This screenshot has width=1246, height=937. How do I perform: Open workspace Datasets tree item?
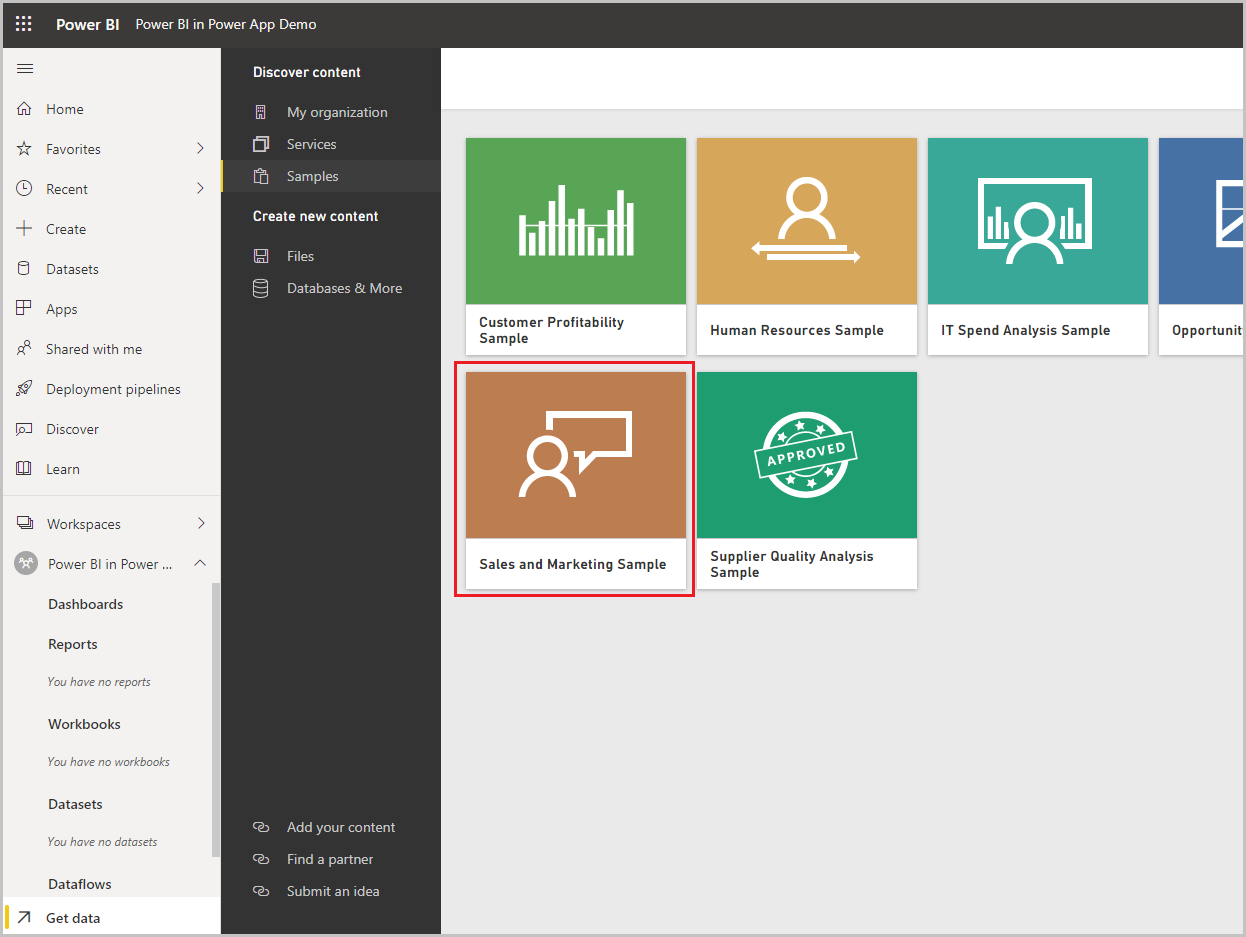75,804
